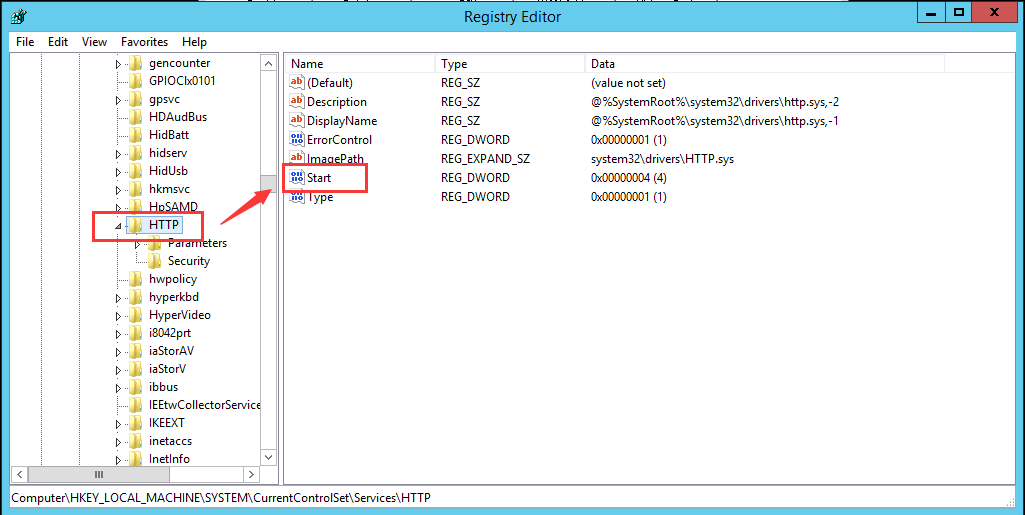Click the HidUsb folder icon
1025x515 pixels.
(x=135, y=171)
